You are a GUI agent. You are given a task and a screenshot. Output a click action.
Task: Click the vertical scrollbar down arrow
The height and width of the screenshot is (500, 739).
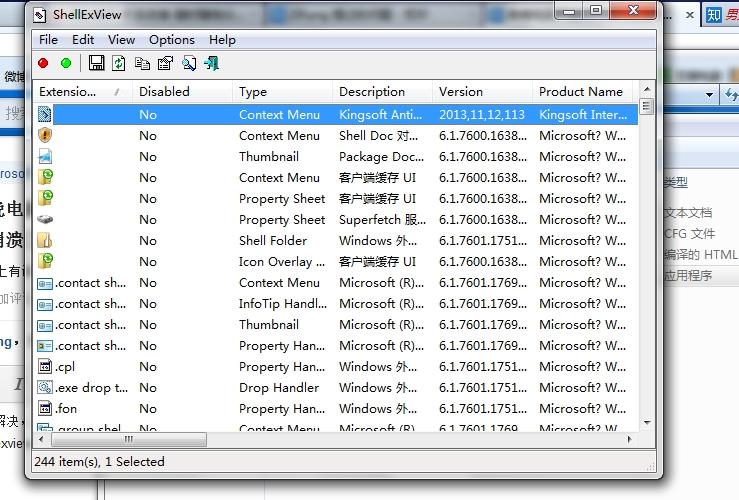click(647, 423)
